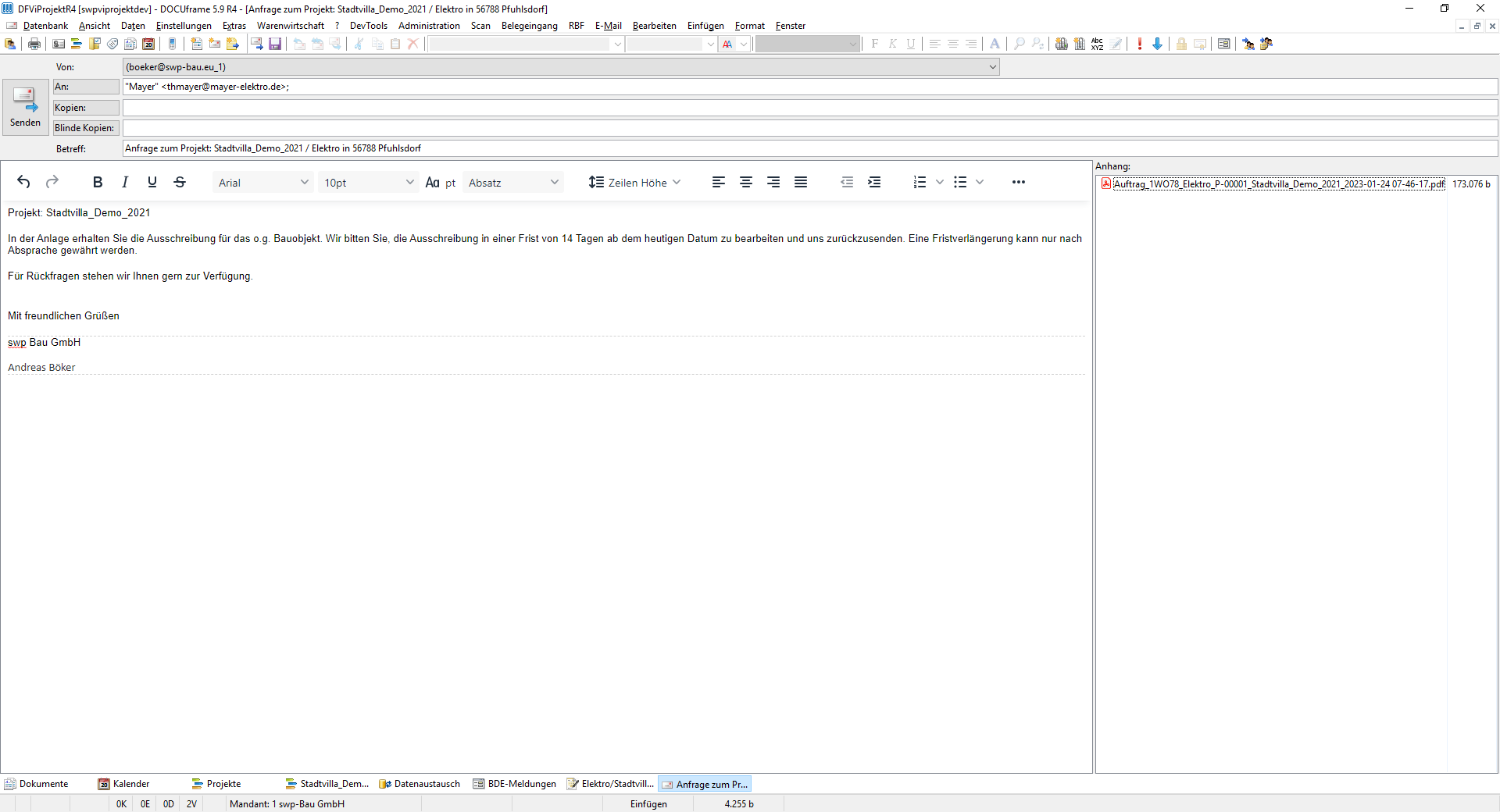Viewport: 1500px width, 812px height.
Task: Click the Senden button to send the mail
Action: [25, 108]
